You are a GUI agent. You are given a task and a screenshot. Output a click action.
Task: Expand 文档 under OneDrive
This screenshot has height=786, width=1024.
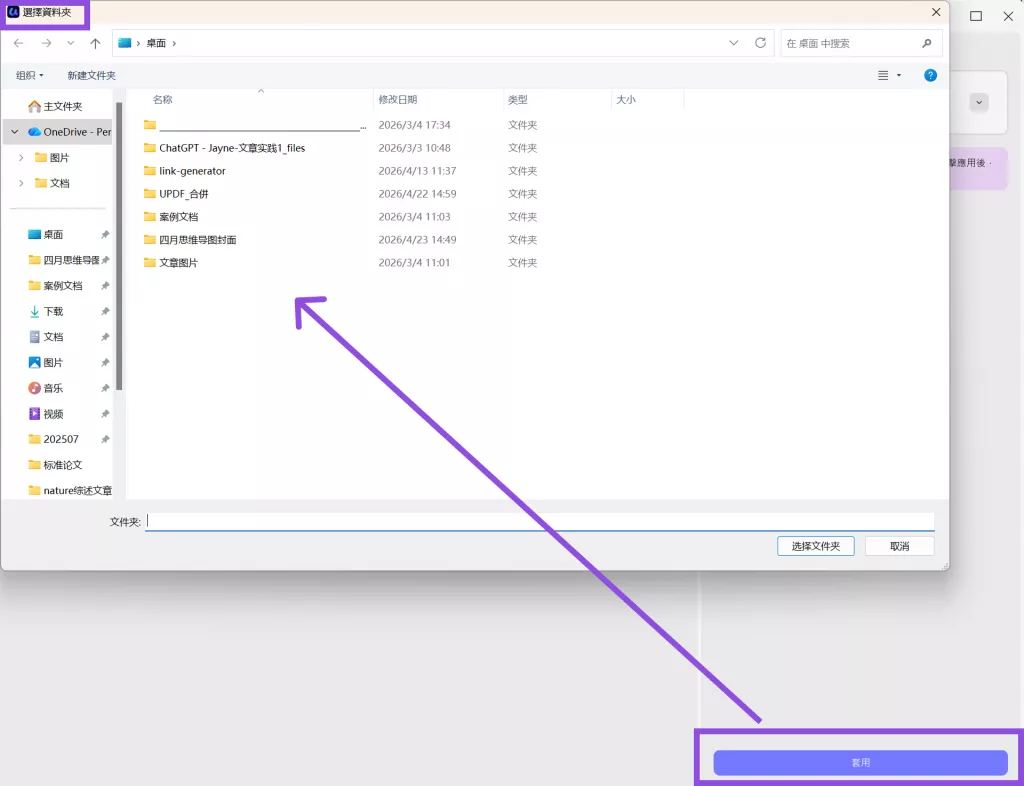coord(21,183)
